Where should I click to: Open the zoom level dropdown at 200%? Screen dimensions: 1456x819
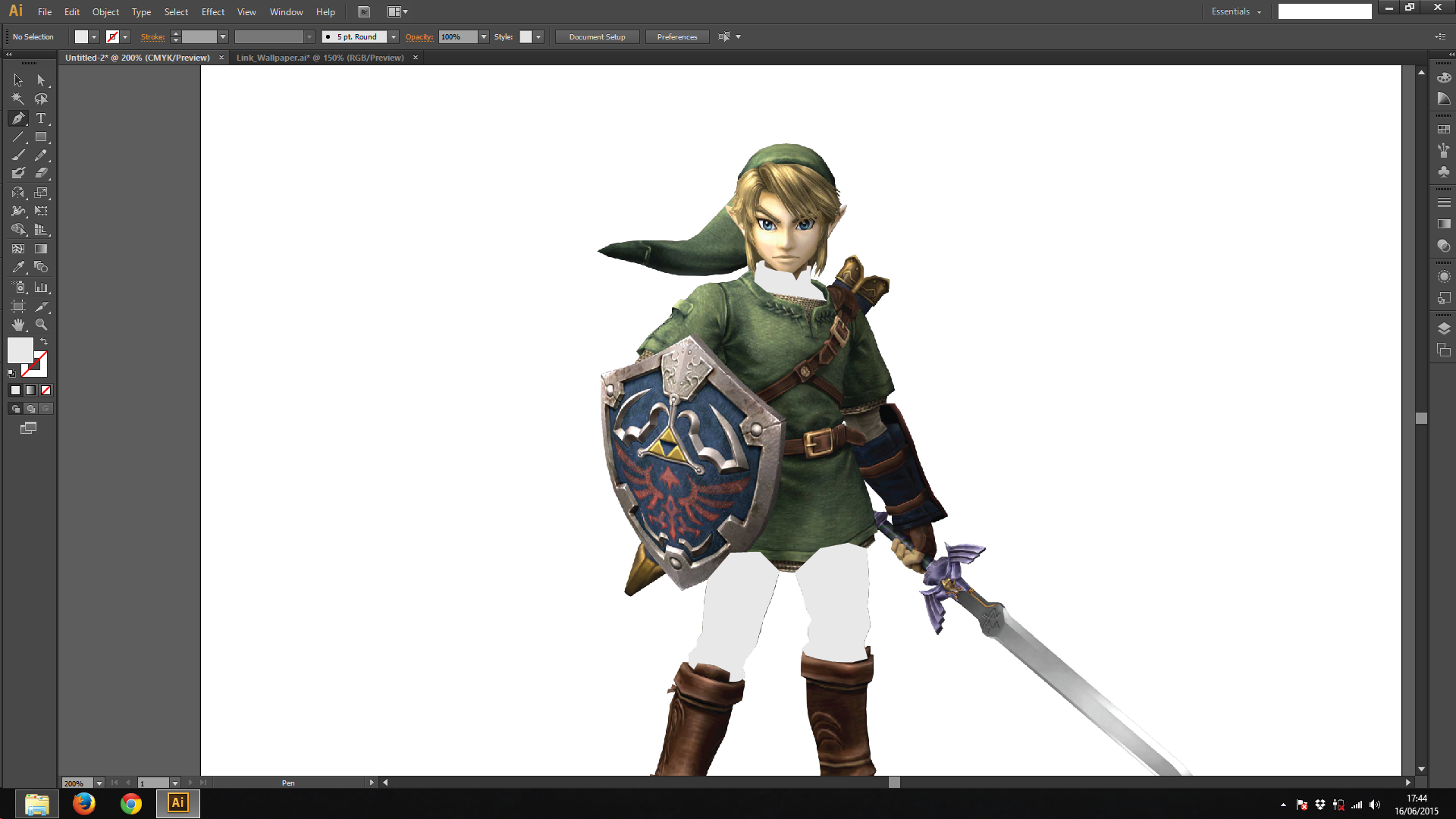click(99, 783)
